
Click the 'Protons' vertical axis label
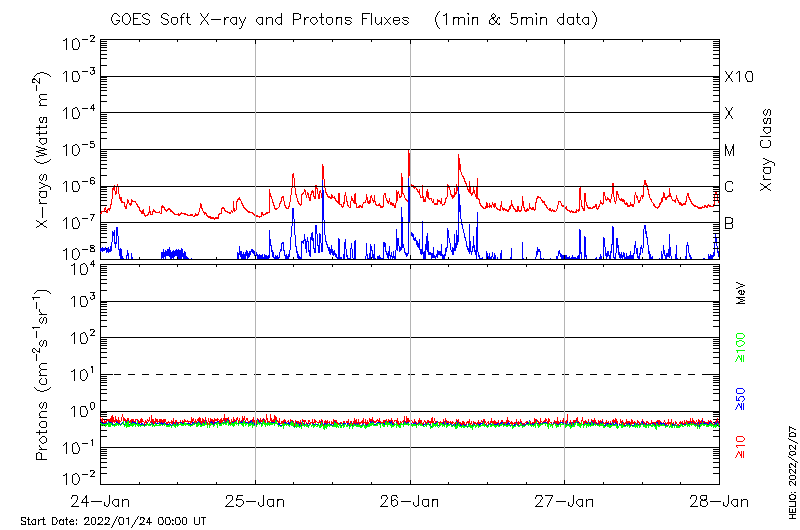click(x=44, y=377)
